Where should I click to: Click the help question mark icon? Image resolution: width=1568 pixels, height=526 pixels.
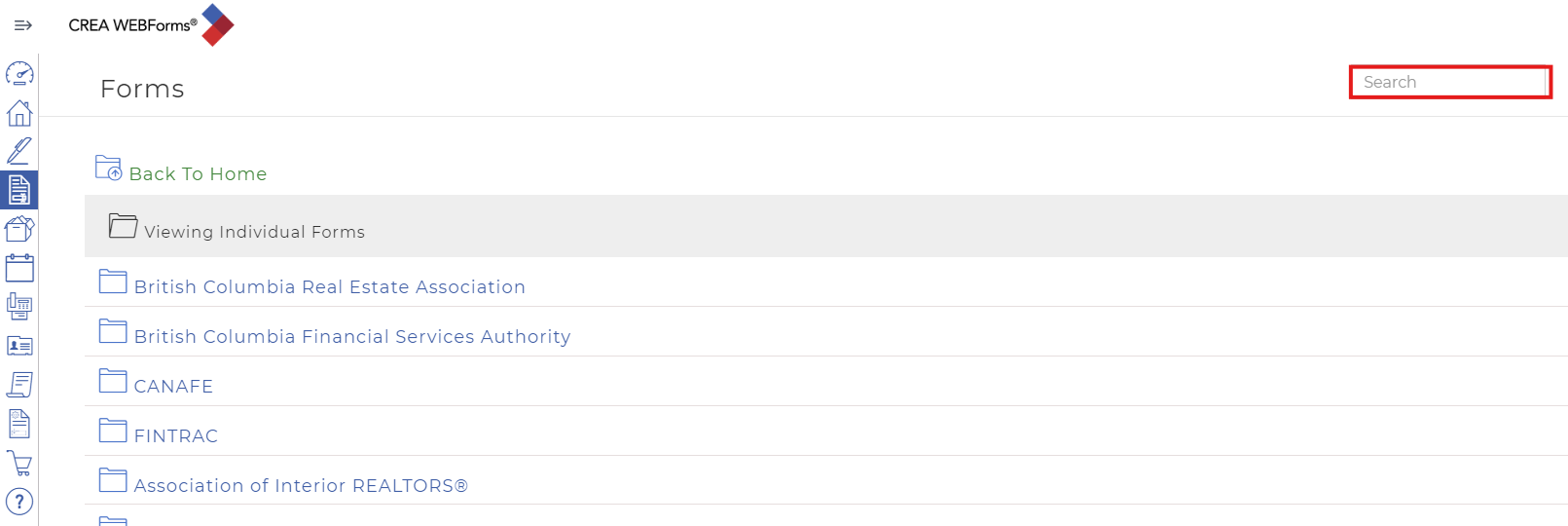[x=19, y=502]
